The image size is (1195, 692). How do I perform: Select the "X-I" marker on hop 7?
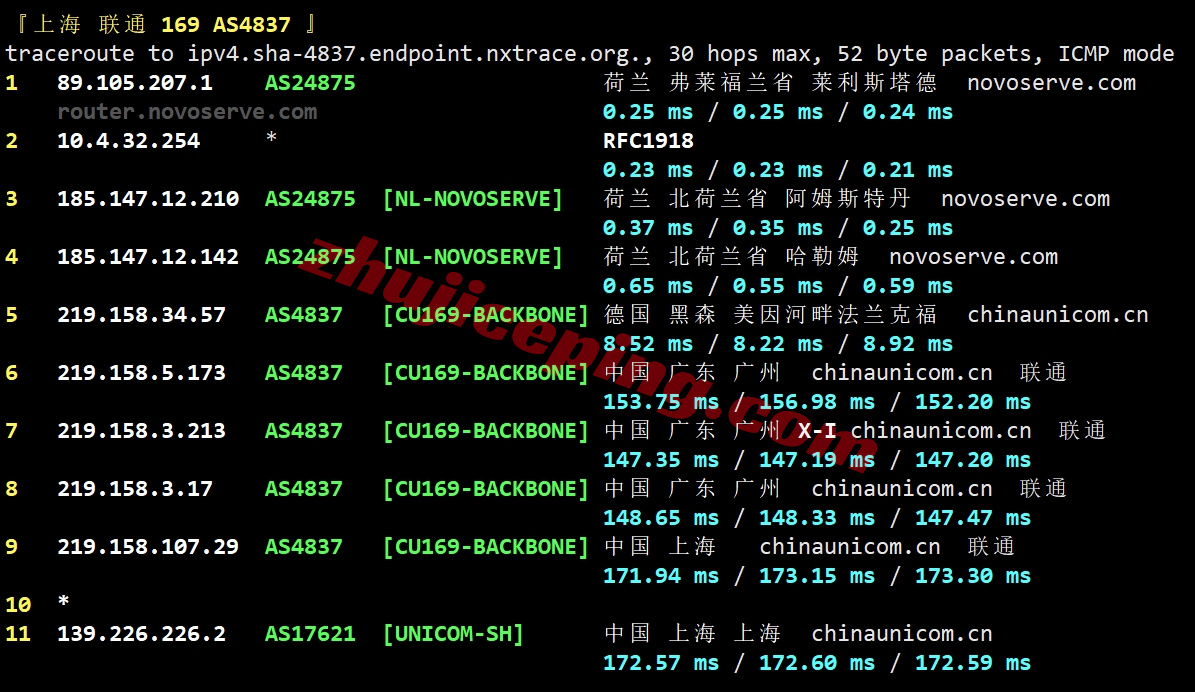[817, 431]
